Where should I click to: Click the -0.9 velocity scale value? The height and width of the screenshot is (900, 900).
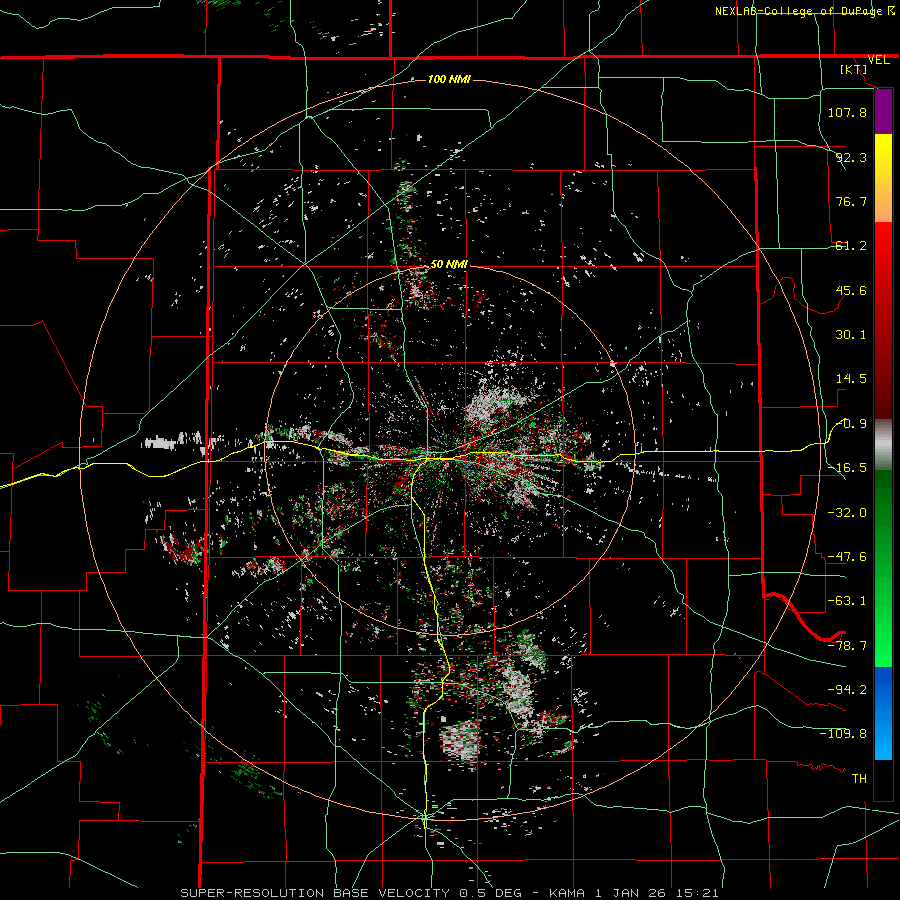coord(851,424)
